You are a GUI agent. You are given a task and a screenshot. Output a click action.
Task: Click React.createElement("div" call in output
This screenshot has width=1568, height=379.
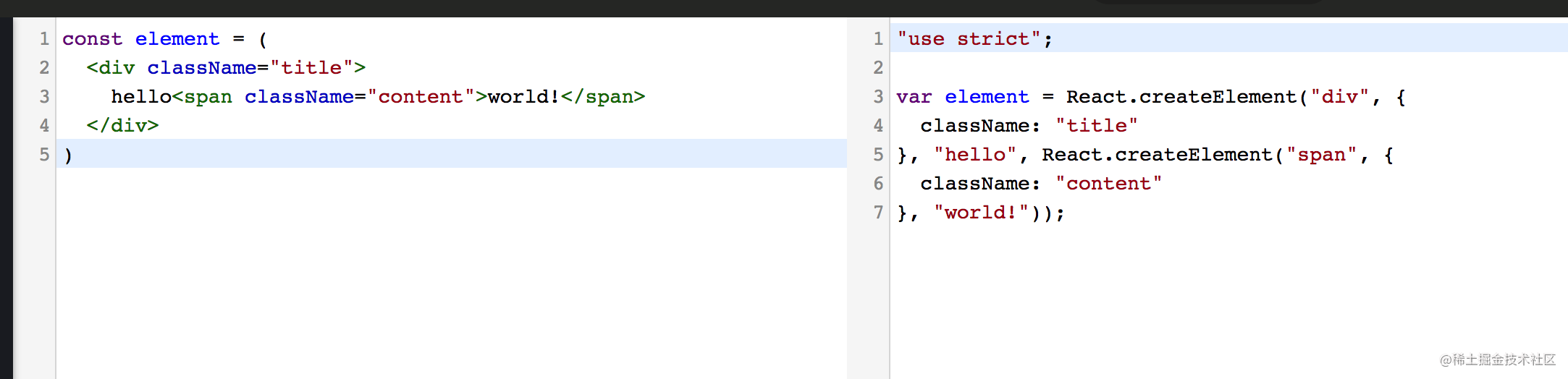click(1218, 96)
